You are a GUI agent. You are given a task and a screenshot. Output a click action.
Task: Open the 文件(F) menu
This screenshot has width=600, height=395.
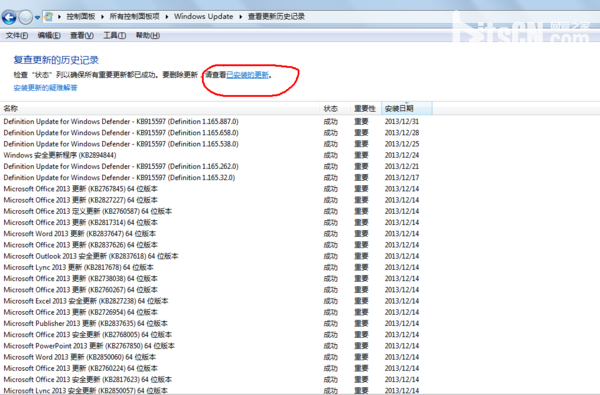click(x=17, y=36)
